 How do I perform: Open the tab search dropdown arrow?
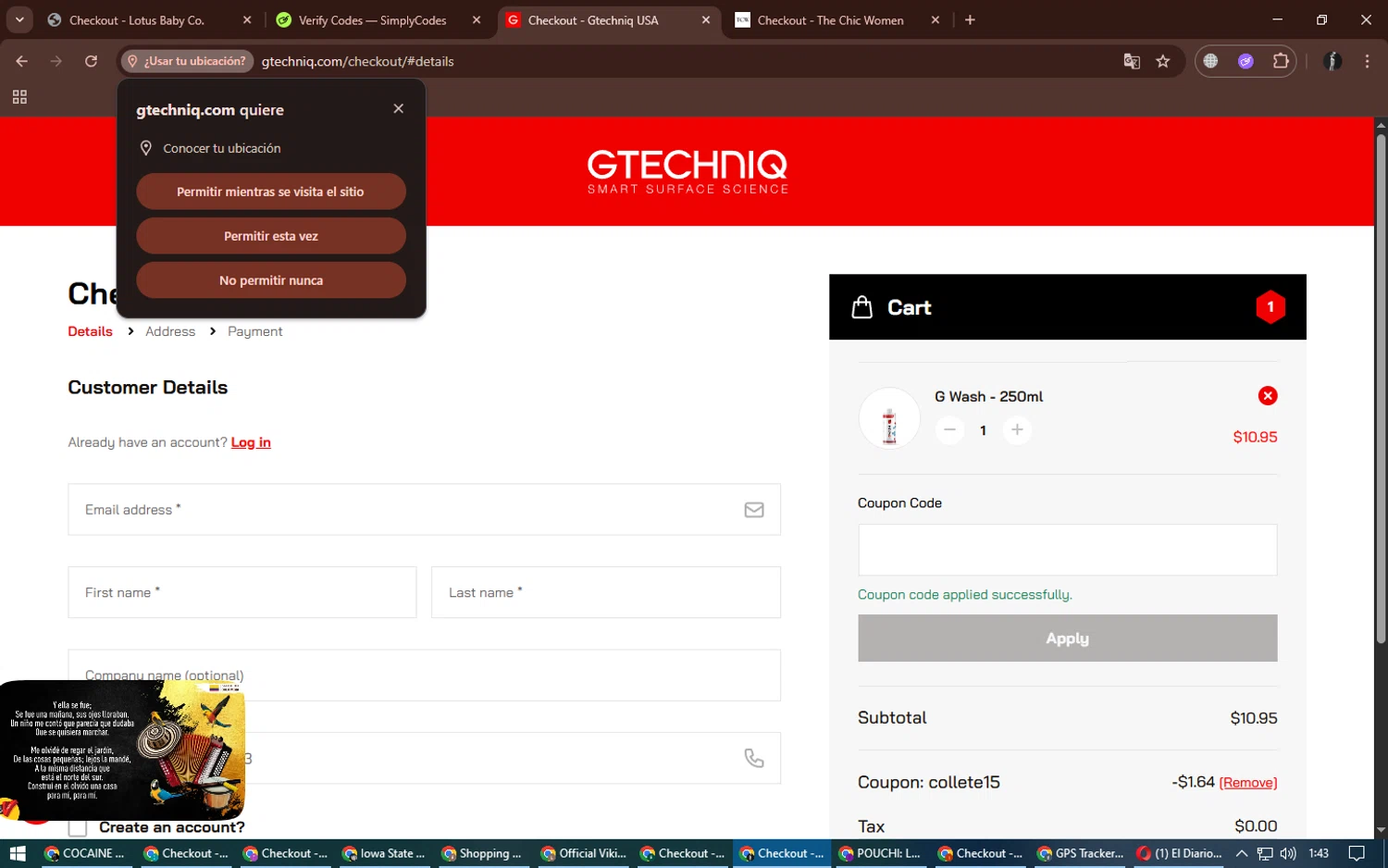[19, 19]
